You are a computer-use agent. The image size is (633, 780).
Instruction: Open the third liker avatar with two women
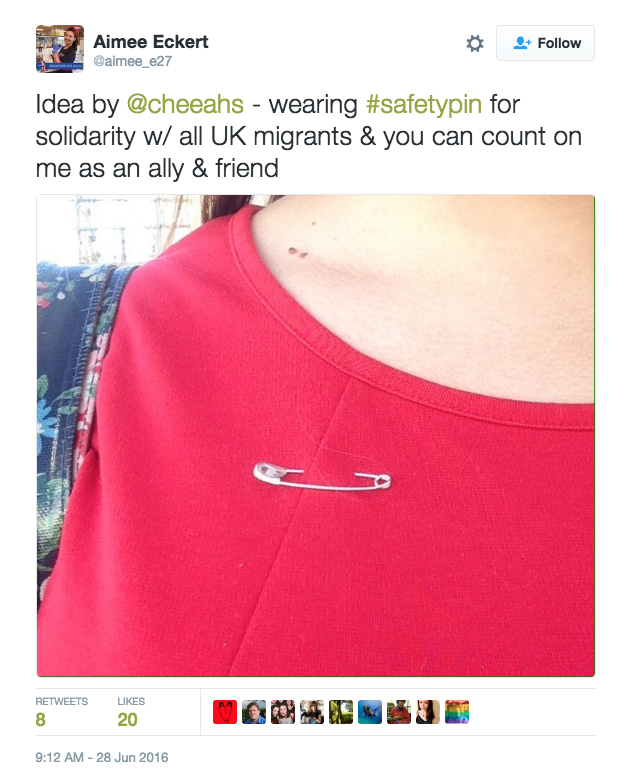pyautogui.click(x=283, y=712)
